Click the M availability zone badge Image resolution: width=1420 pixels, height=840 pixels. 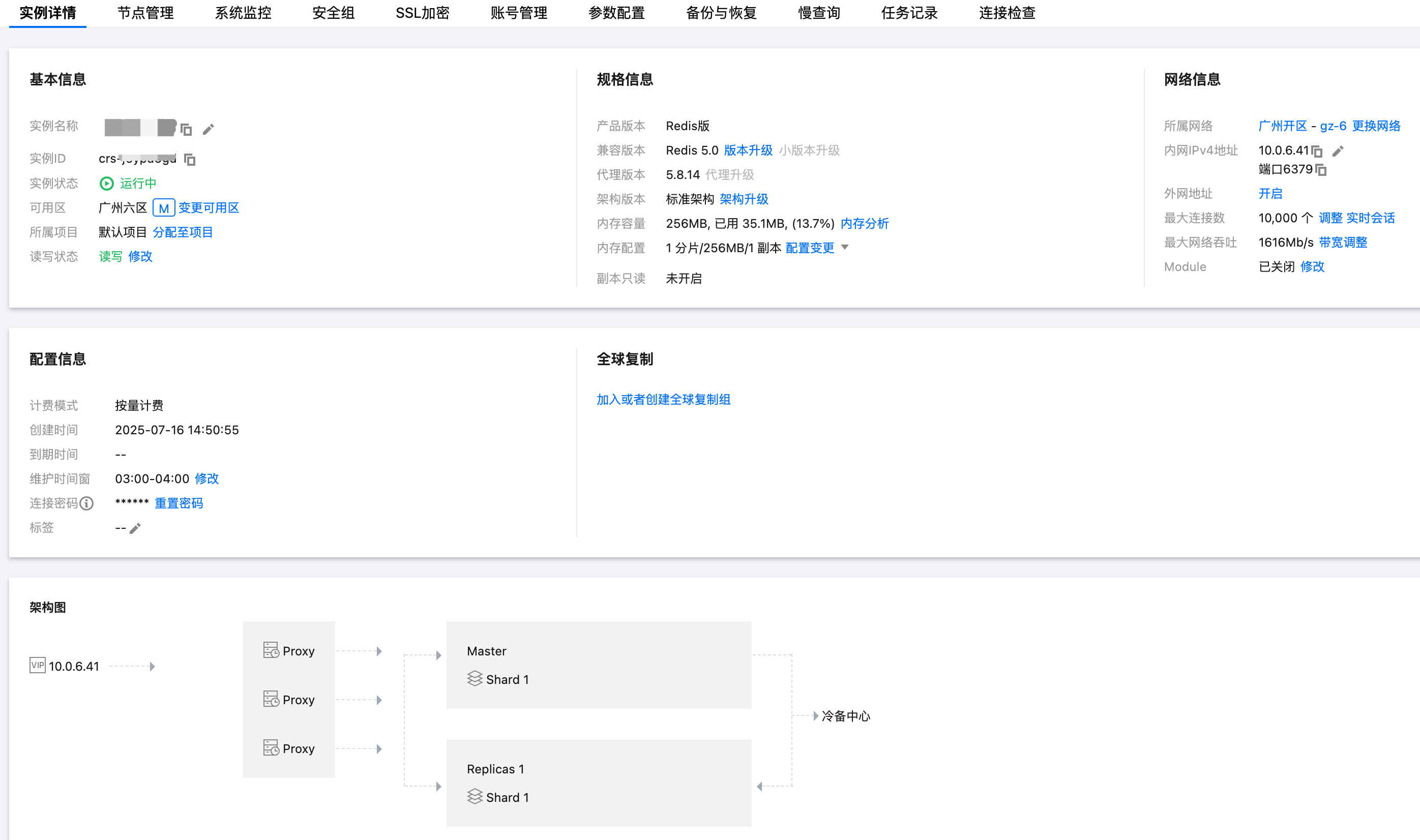(164, 208)
